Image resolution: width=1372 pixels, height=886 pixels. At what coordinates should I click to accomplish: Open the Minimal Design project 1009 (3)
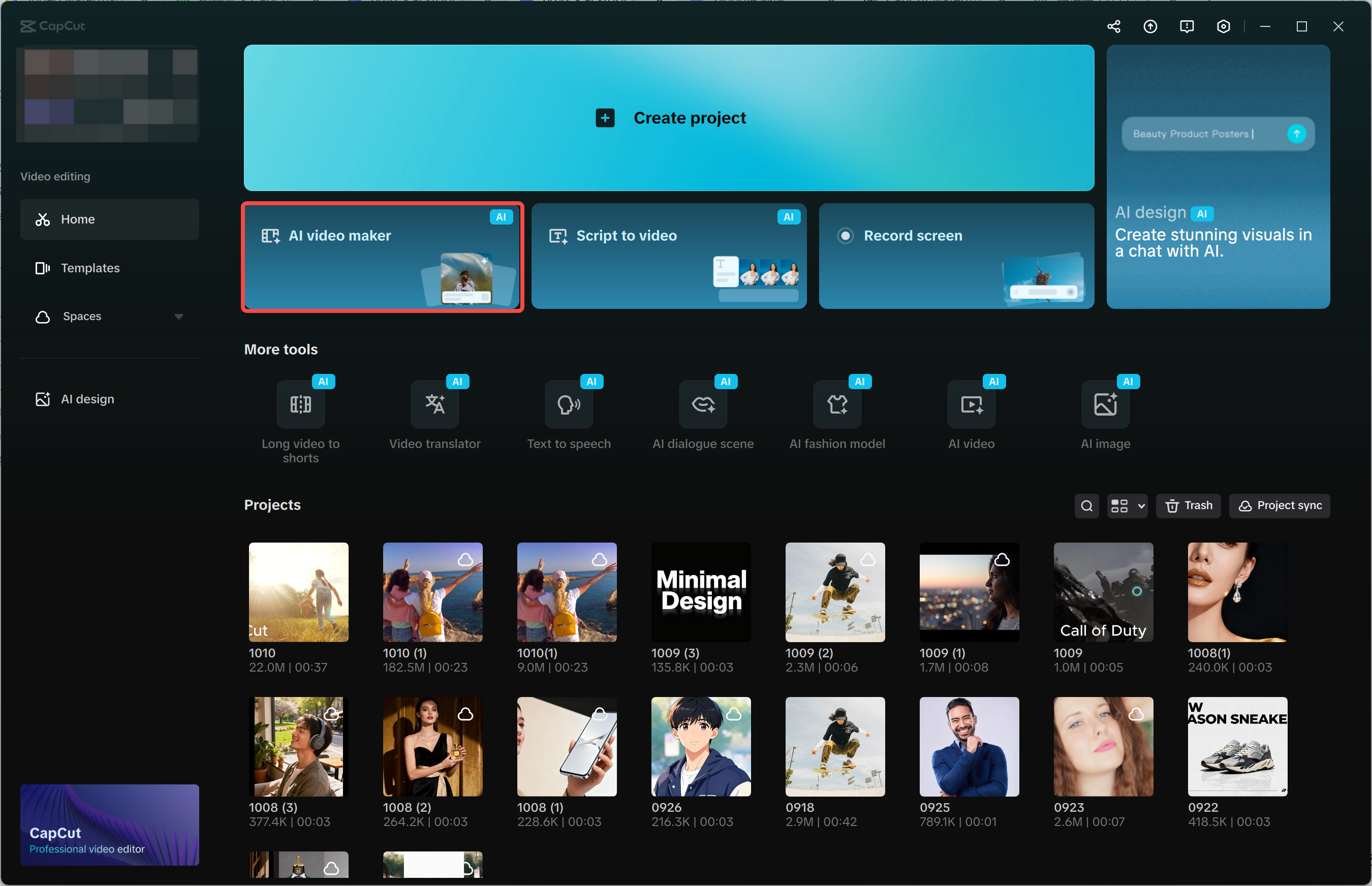700,591
